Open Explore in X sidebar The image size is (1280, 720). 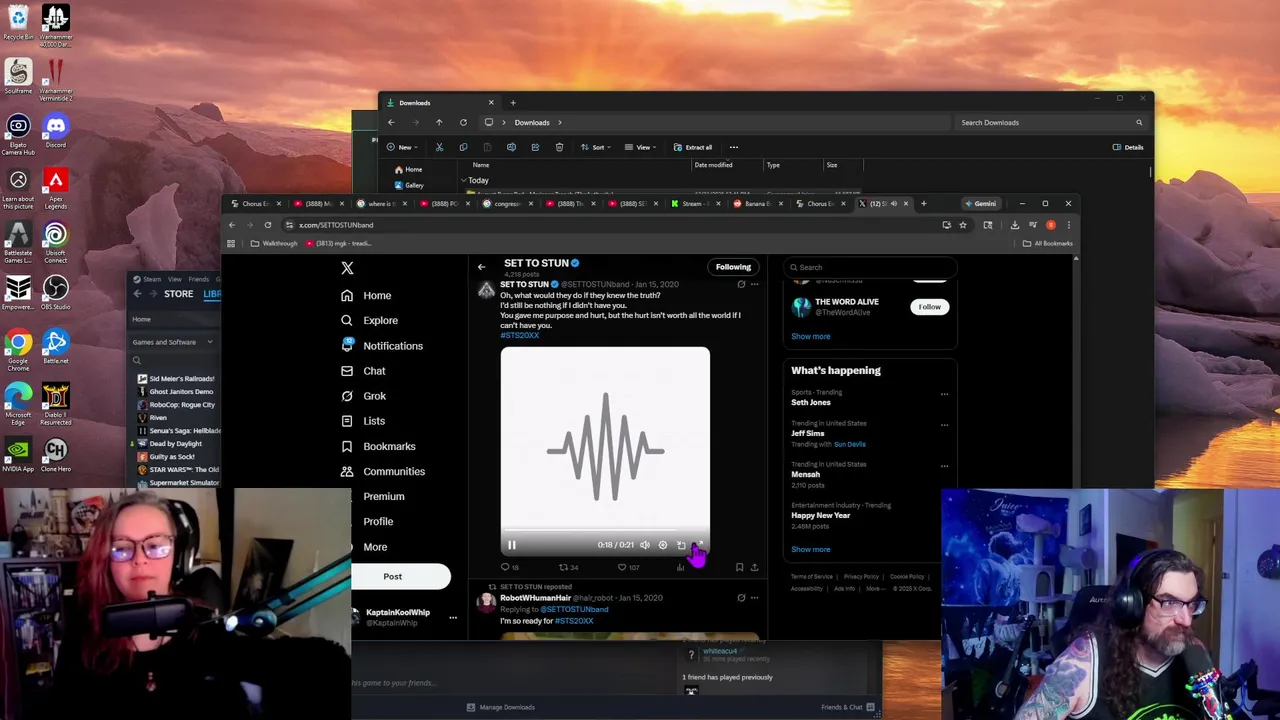point(369,321)
